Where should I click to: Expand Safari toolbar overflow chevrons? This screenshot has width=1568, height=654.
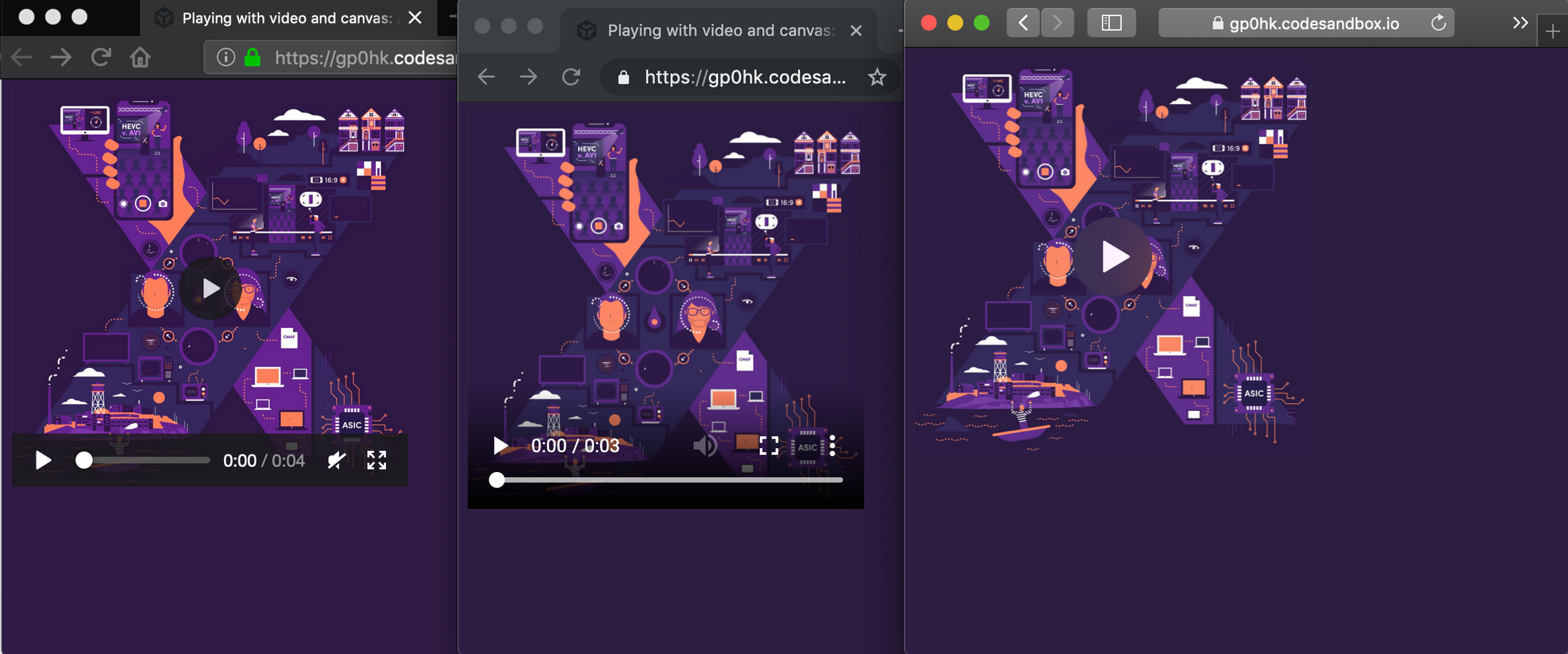[x=1520, y=23]
